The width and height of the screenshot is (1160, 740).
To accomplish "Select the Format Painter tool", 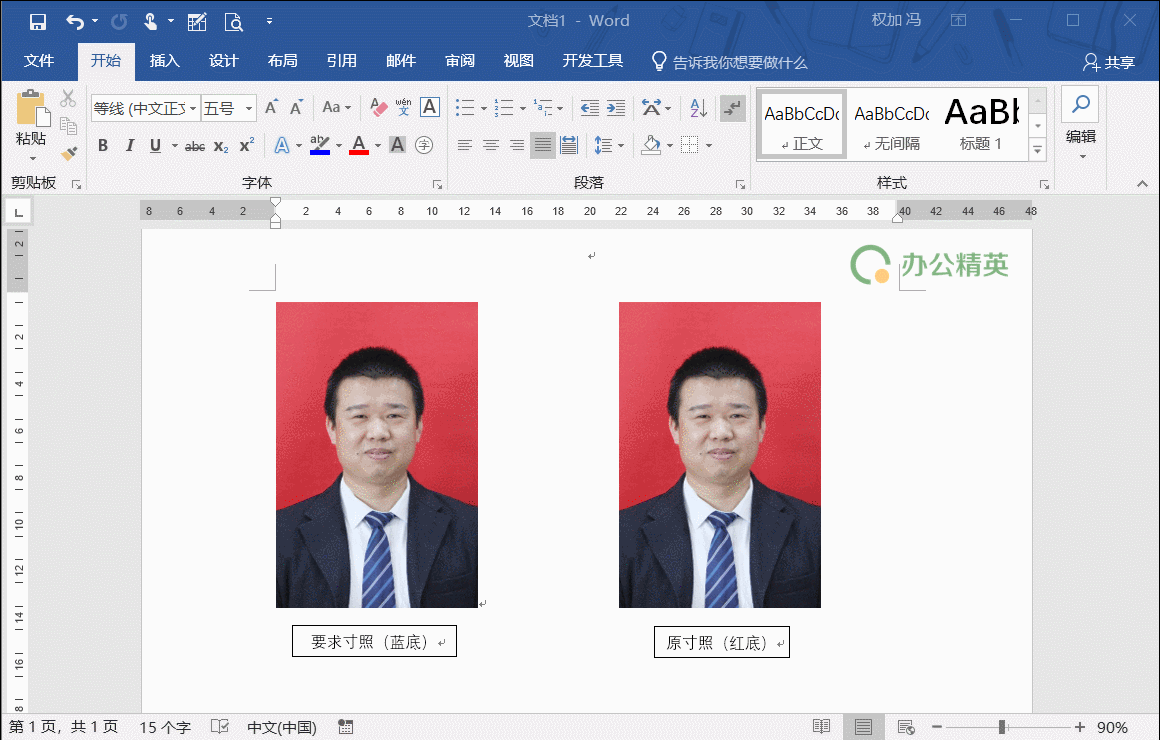I will pyautogui.click(x=69, y=152).
